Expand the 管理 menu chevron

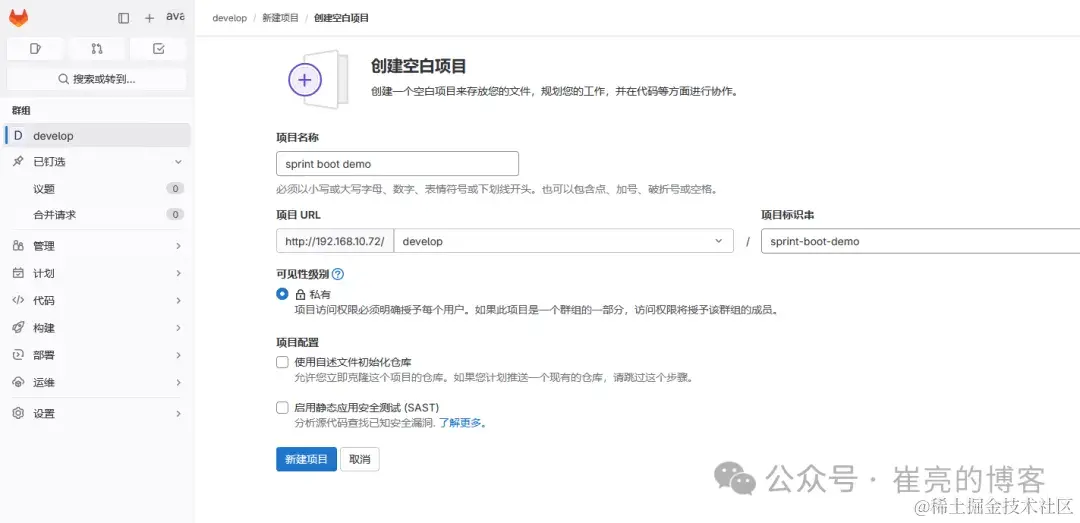(x=178, y=246)
